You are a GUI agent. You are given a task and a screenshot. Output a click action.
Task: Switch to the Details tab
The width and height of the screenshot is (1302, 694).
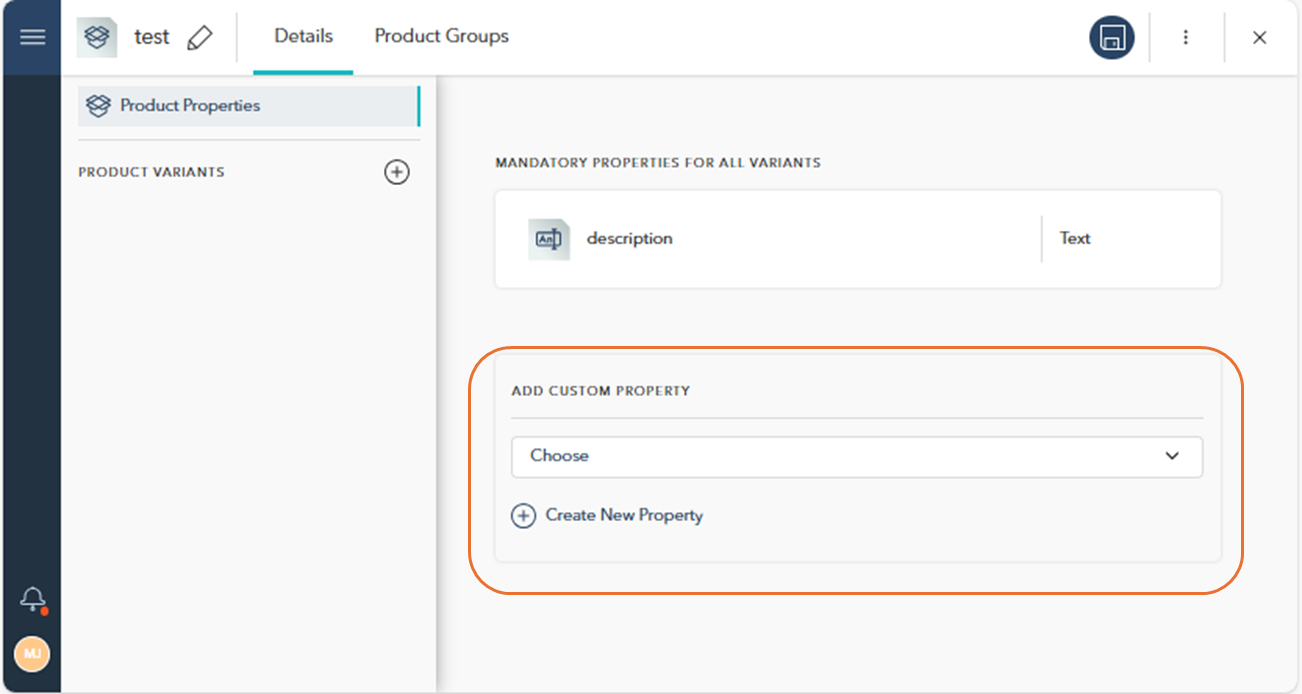pyautogui.click(x=304, y=36)
